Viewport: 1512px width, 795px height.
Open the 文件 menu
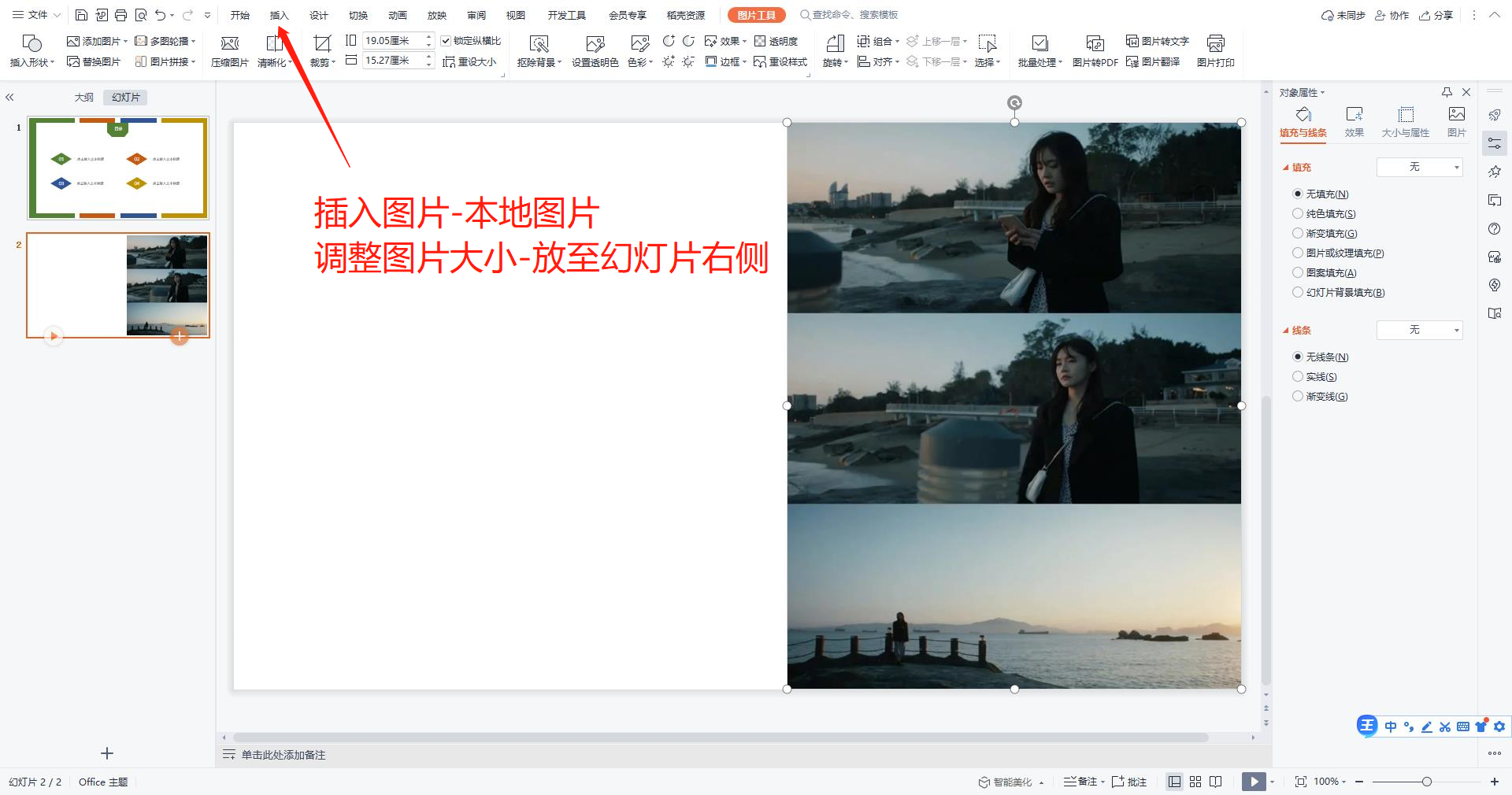tap(36, 15)
